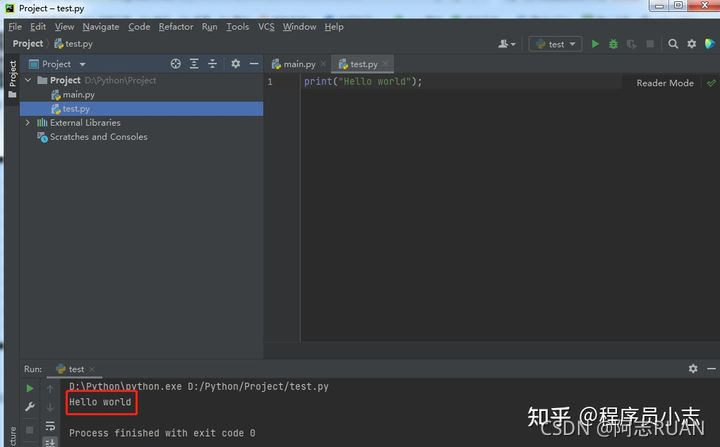Toggle soft-wrap icon in Run panel
Viewport: 720px width, 447px height.
pos(50,425)
